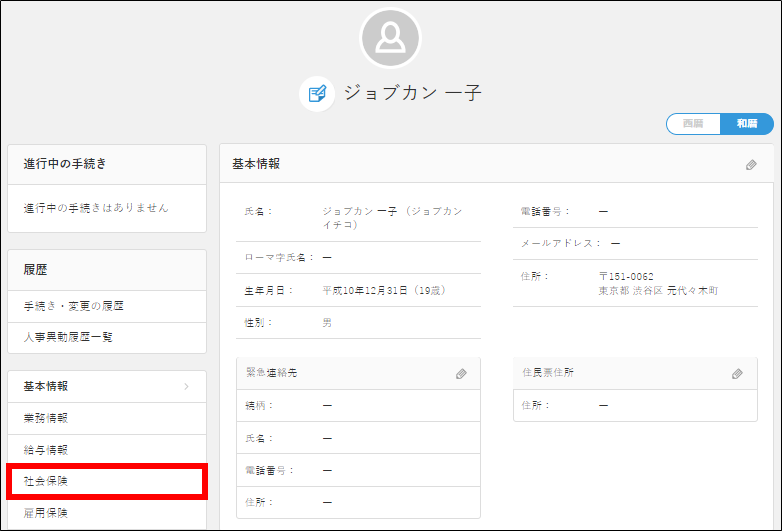Click the address 東京都 渋谷区 元代々木町

point(658,291)
